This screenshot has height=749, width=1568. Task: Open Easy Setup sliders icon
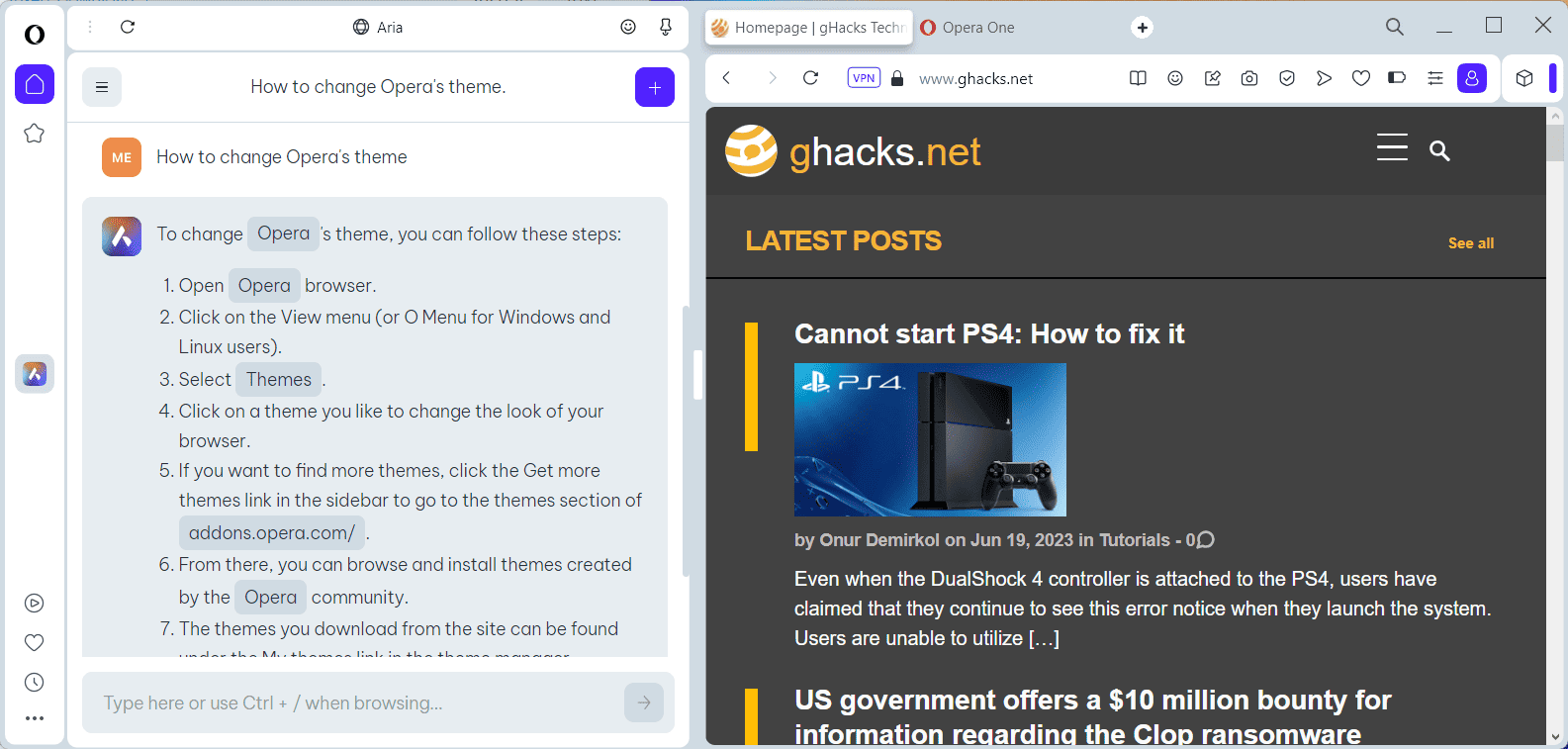[1435, 78]
